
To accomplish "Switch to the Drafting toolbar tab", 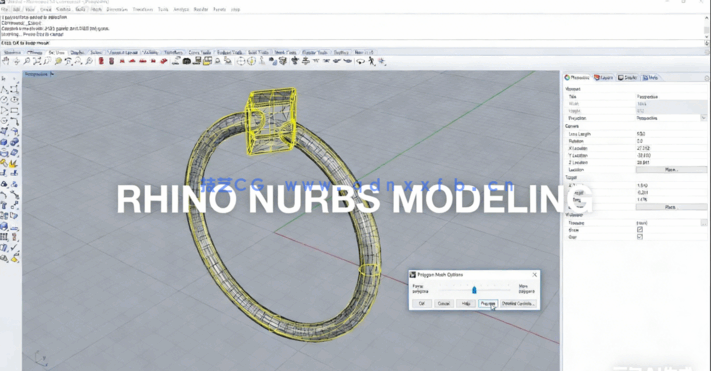I will 341,53.
